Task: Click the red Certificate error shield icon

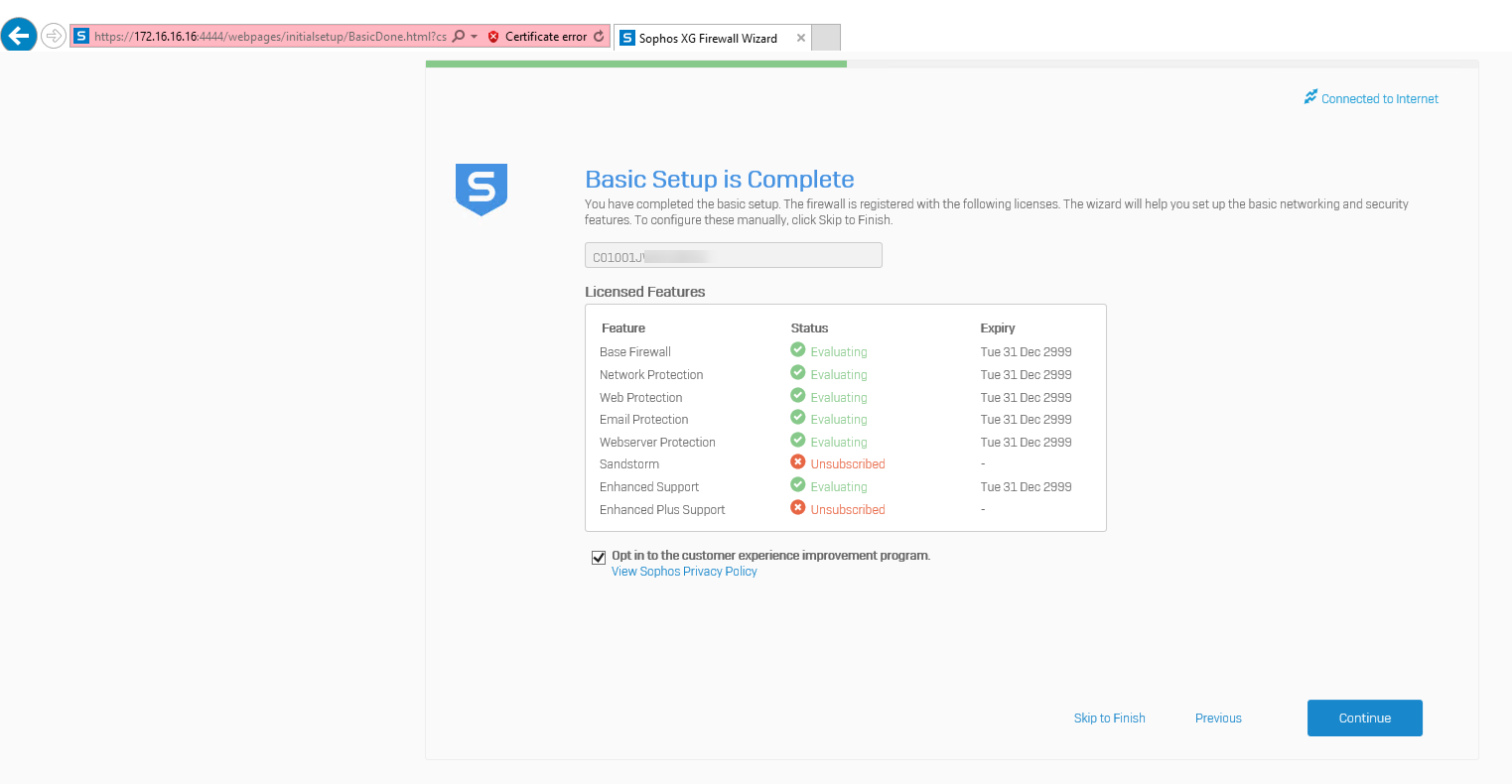Action: [493, 37]
